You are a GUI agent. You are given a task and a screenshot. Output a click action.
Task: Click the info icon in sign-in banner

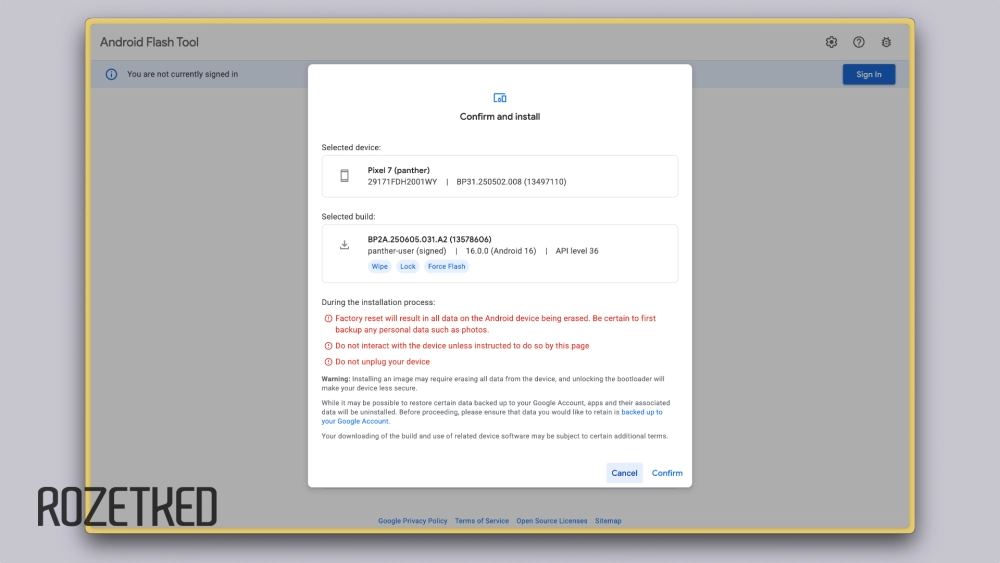click(x=111, y=74)
